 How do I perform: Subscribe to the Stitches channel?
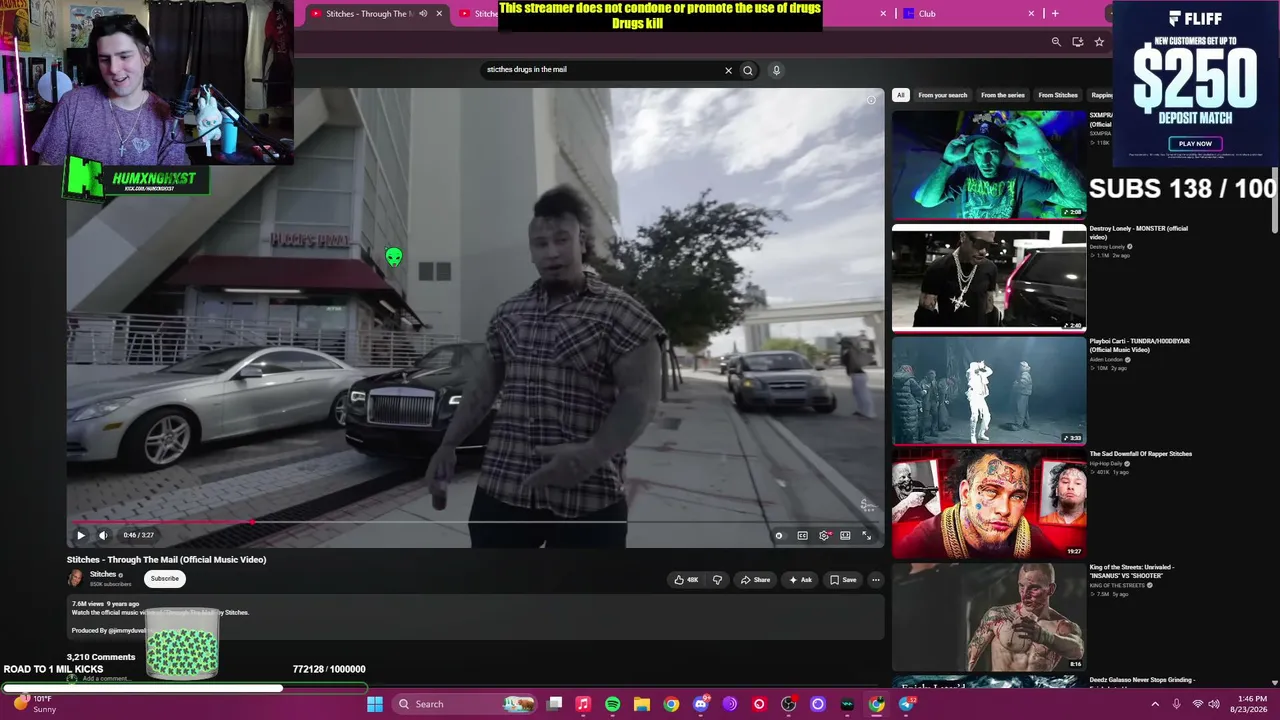pyautogui.click(x=165, y=578)
